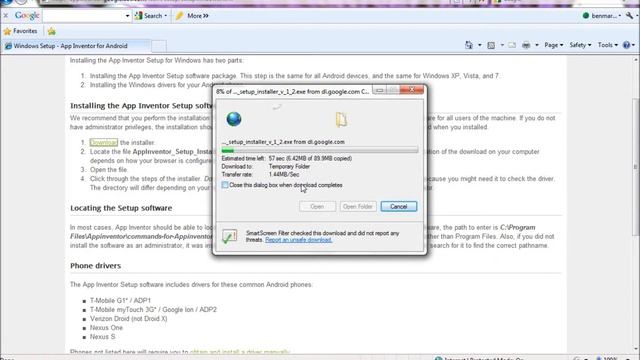640x360 pixels.
Task: Click the Add to Favorites bar icon
Action: [51, 31]
